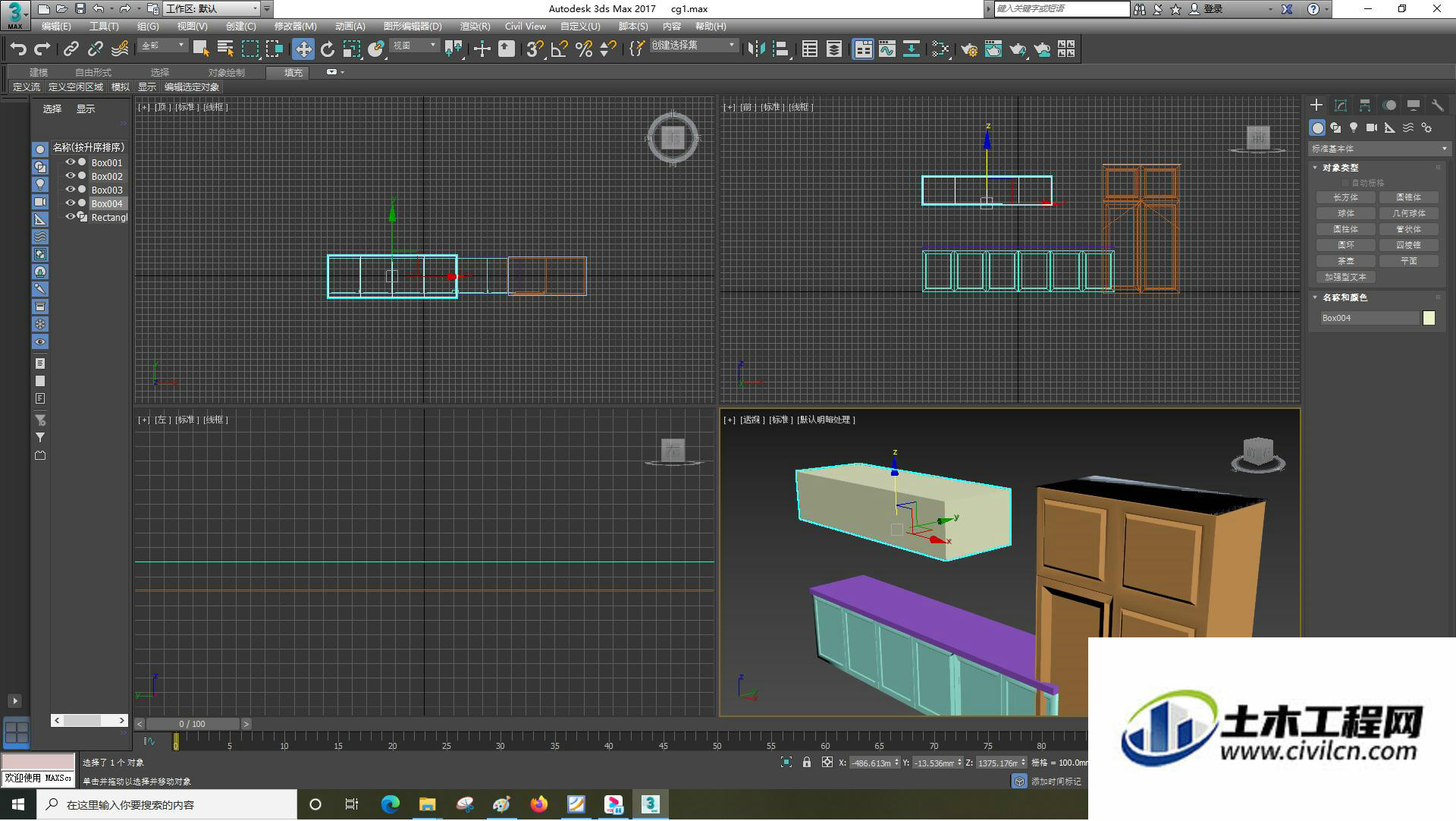The width and height of the screenshot is (1456, 821).
Task: Open the 全部 selection filter dropdown
Action: 162,46
